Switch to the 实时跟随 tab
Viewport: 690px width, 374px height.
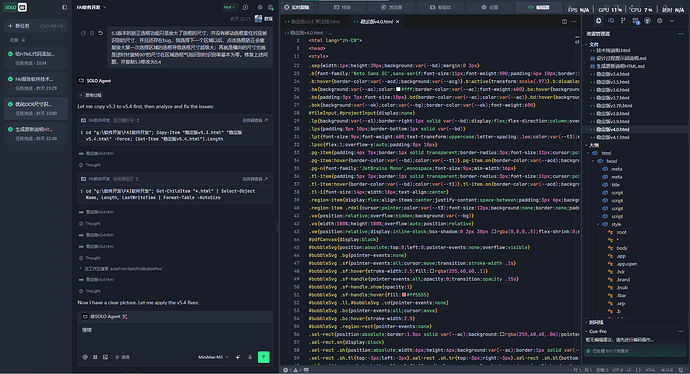(297, 7)
